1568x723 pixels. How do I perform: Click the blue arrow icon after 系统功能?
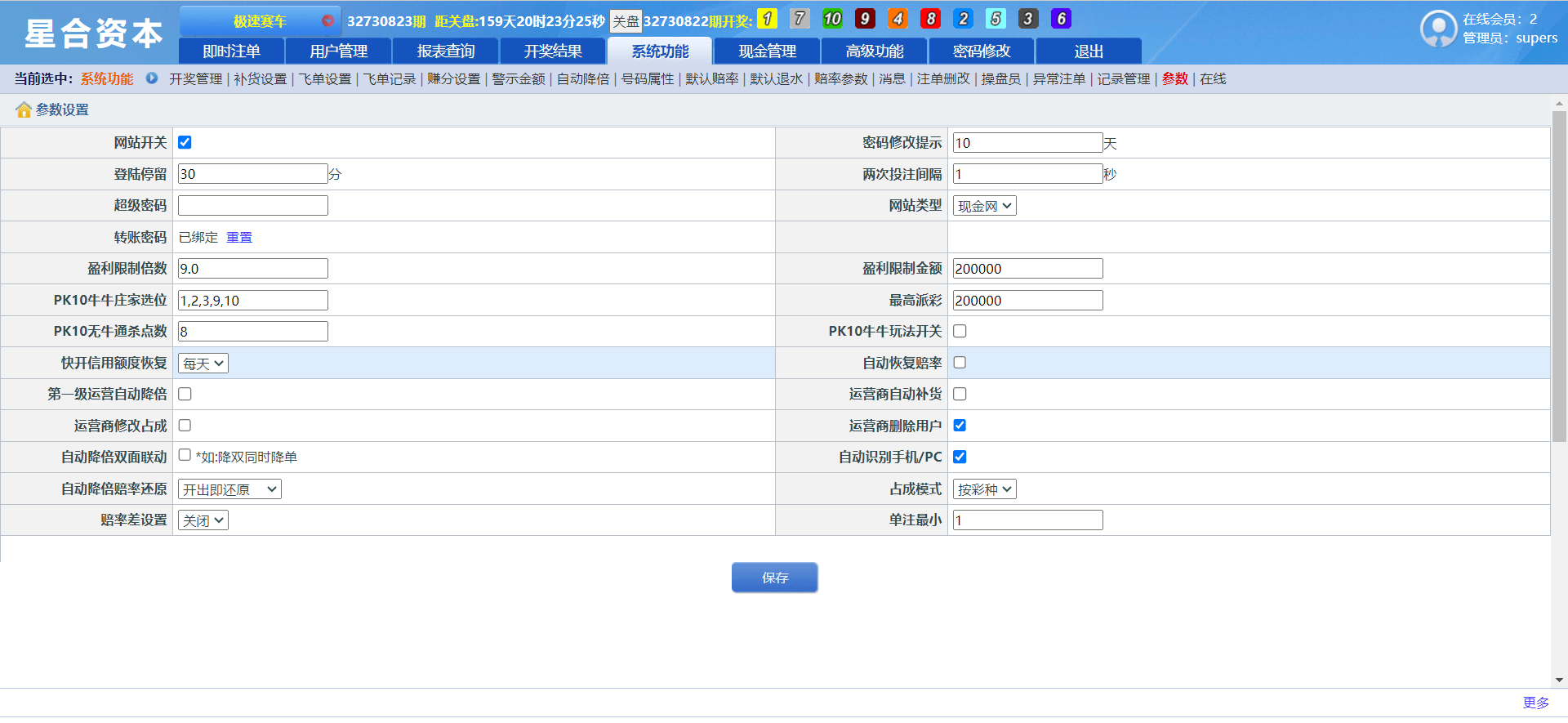click(152, 78)
